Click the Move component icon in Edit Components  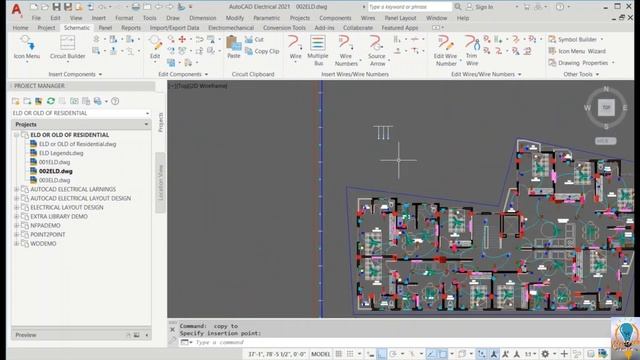pos(182,40)
